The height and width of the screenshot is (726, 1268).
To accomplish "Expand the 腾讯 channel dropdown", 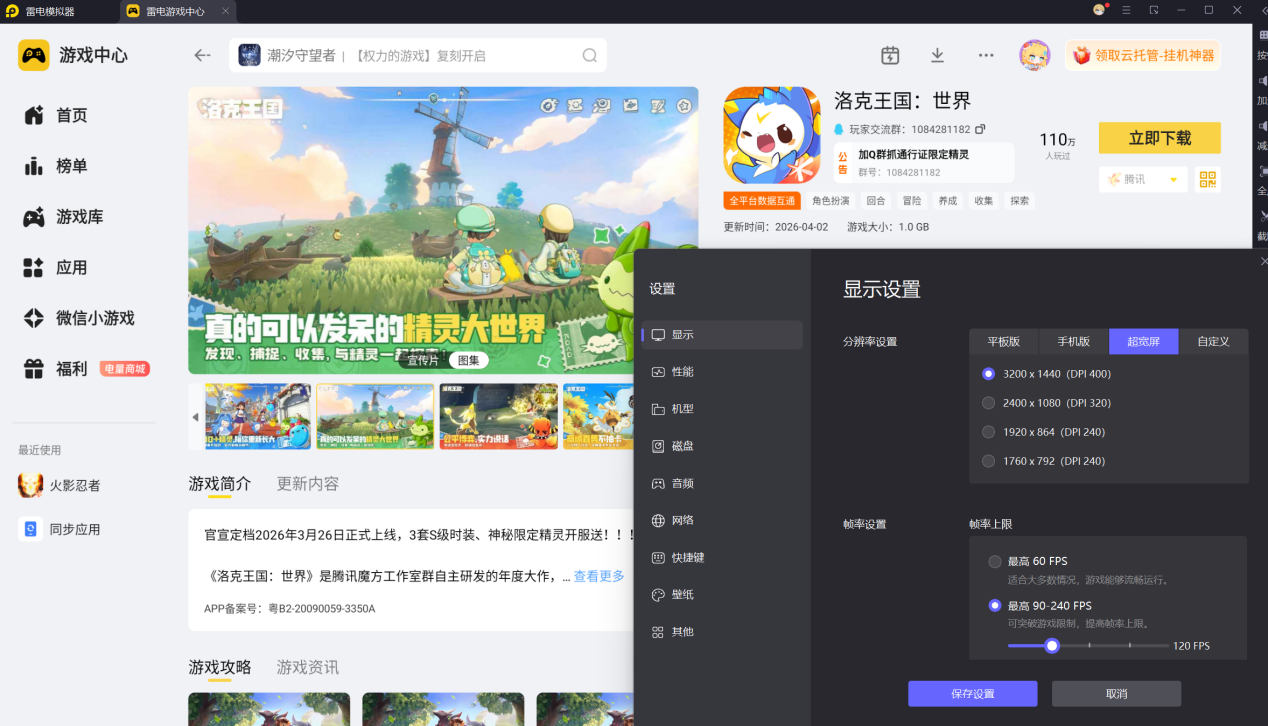I will (1143, 179).
